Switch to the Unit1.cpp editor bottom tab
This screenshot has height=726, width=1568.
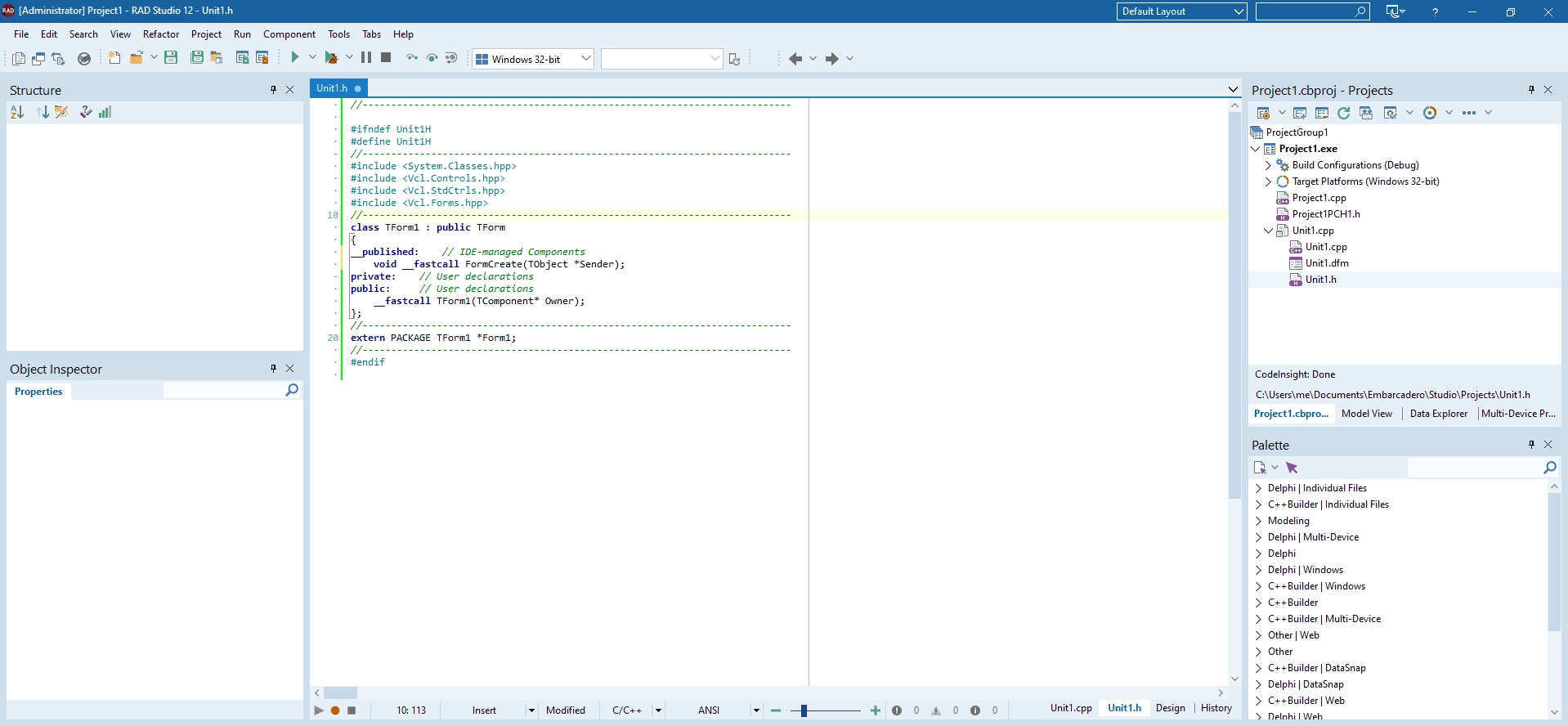1071,708
